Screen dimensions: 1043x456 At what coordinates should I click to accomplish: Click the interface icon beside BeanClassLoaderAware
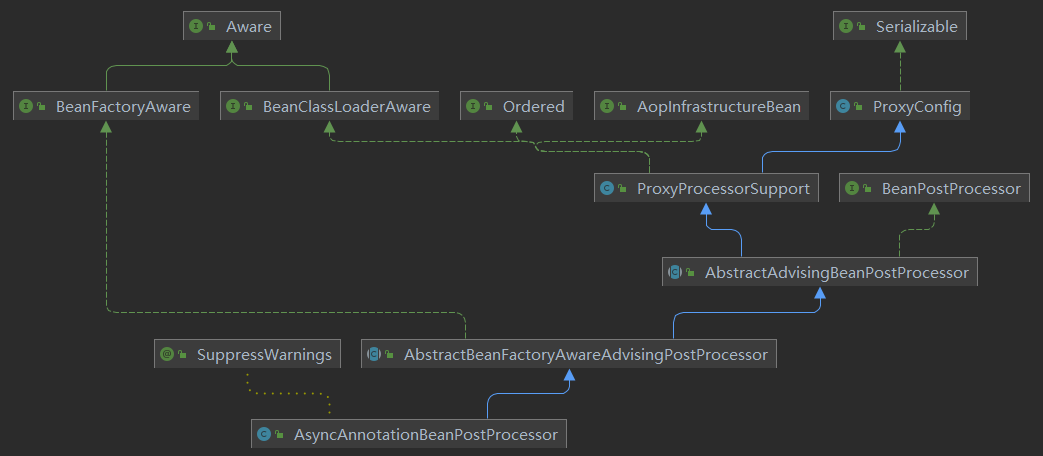pyautogui.click(x=233, y=107)
